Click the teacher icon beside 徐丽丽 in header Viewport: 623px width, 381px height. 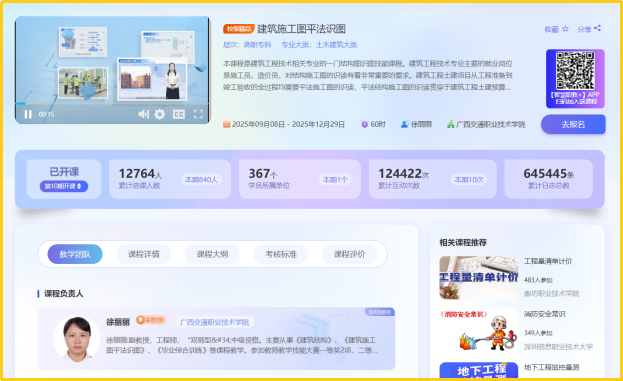(x=404, y=124)
